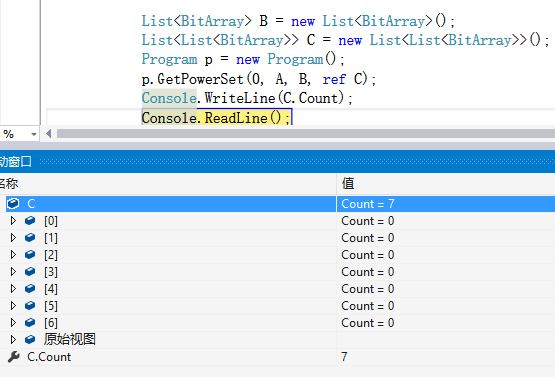The height and width of the screenshot is (377, 555).
Task: Click the debug window title bar
Action: coord(278,162)
